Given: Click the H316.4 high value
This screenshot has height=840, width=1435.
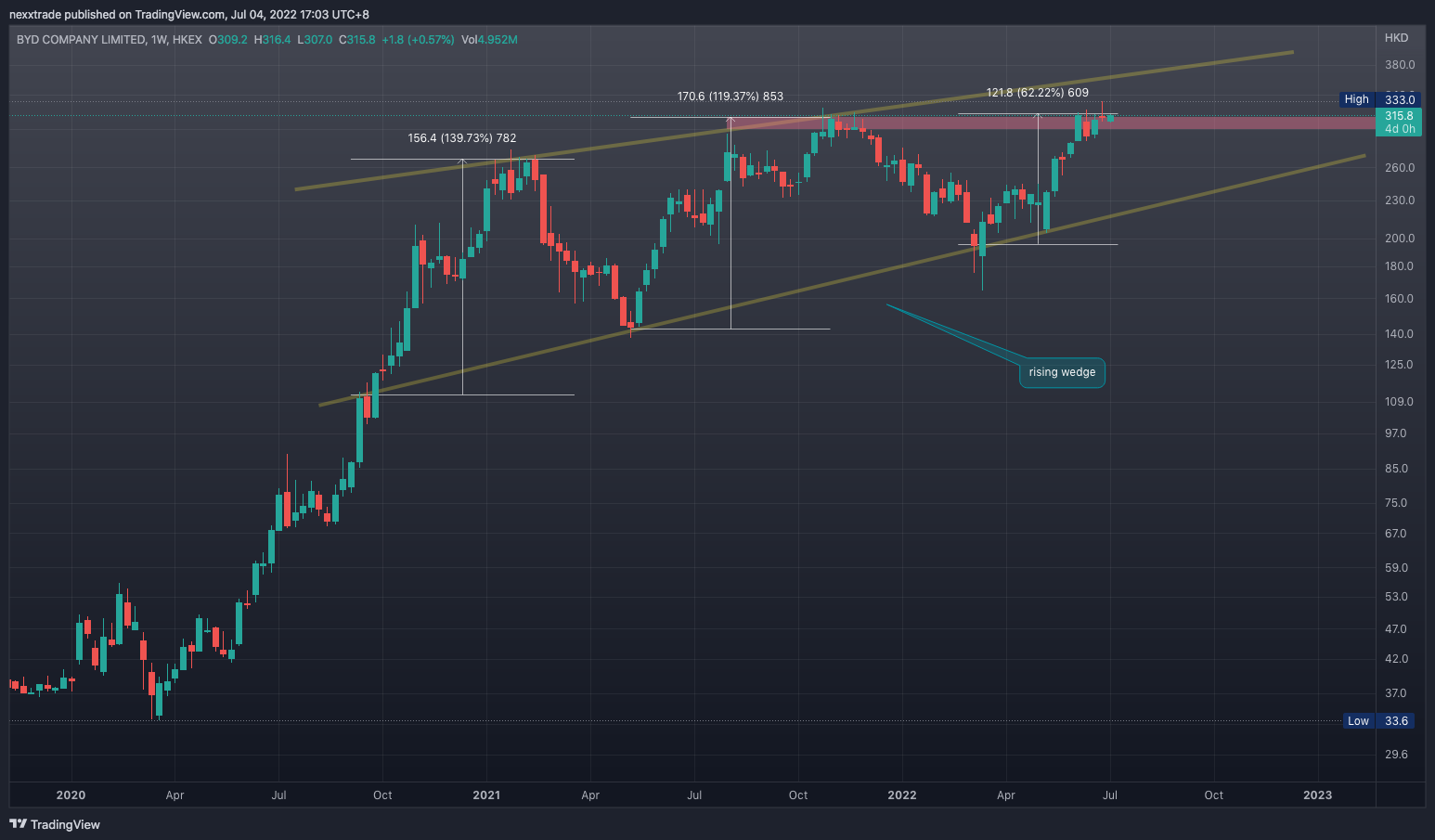Looking at the screenshot, I should (x=272, y=40).
